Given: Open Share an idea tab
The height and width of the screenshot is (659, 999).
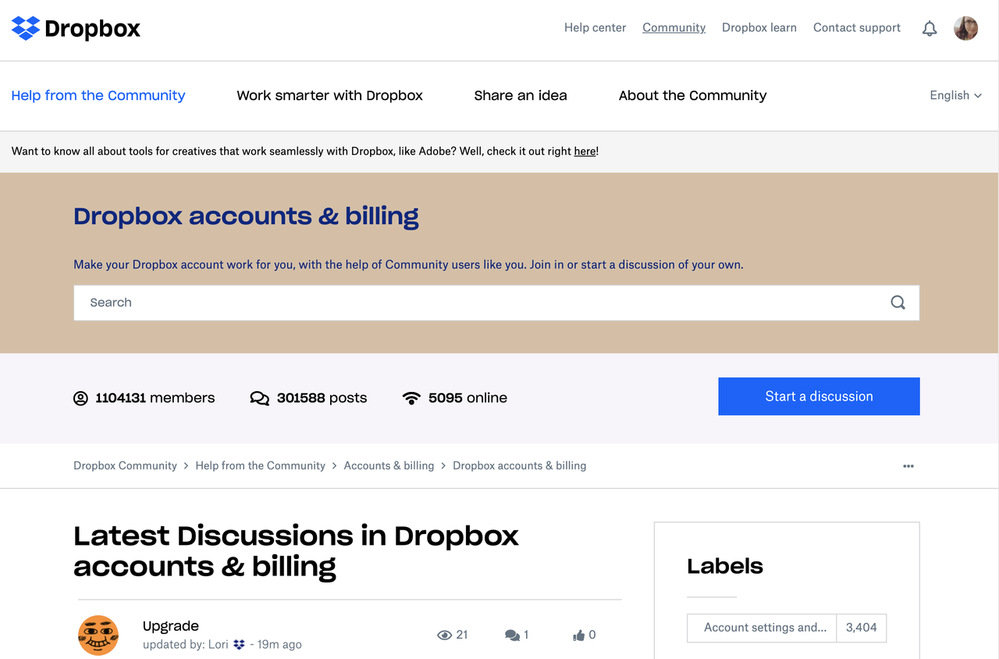Looking at the screenshot, I should point(520,95).
